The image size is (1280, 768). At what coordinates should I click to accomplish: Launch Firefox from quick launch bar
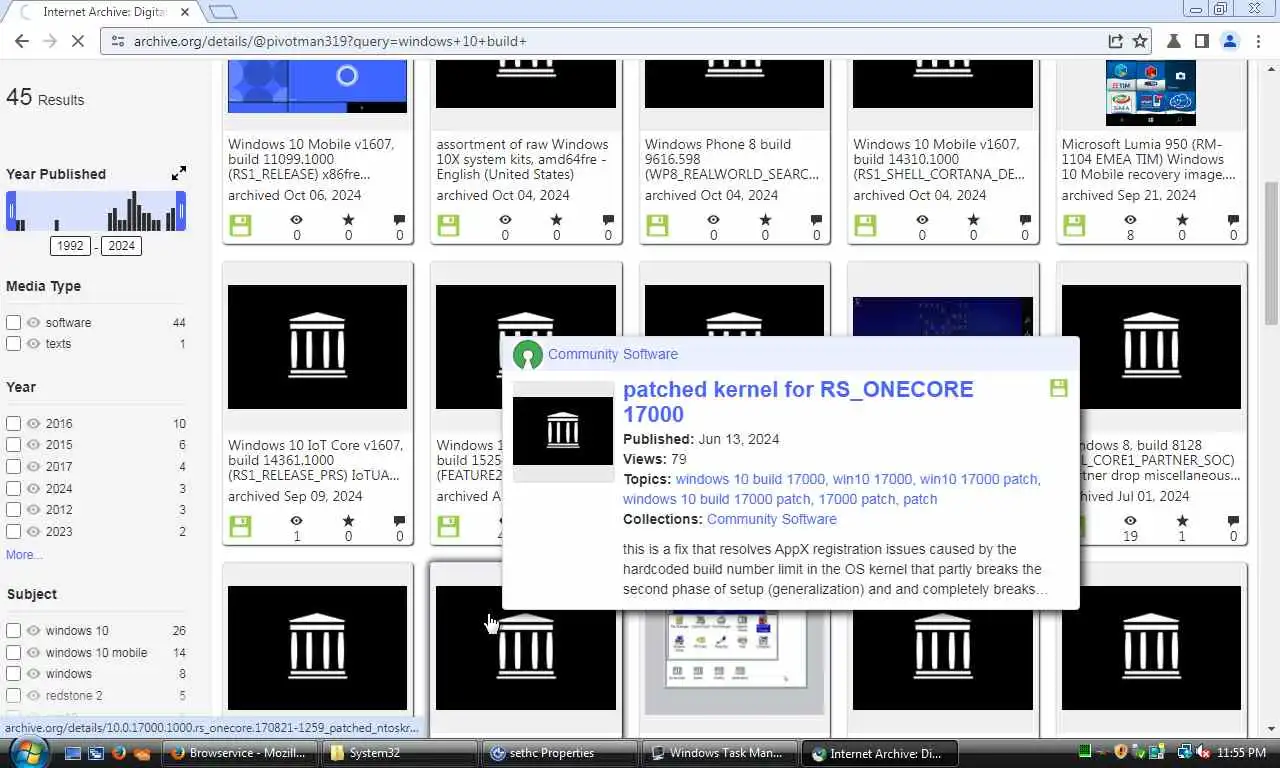tap(119, 753)
